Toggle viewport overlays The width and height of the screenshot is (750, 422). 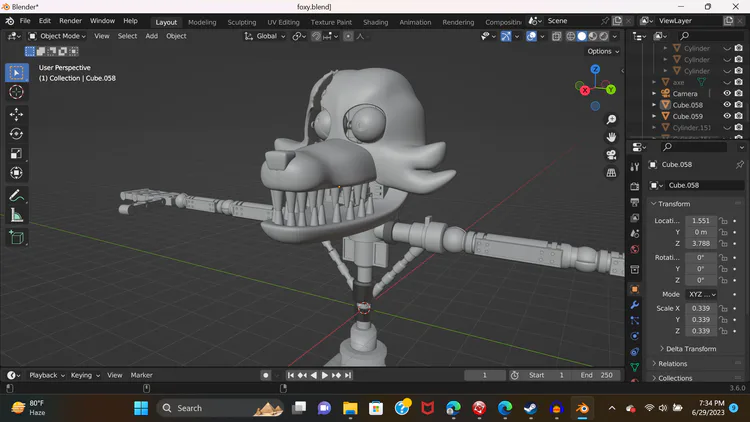pos(531,36)
